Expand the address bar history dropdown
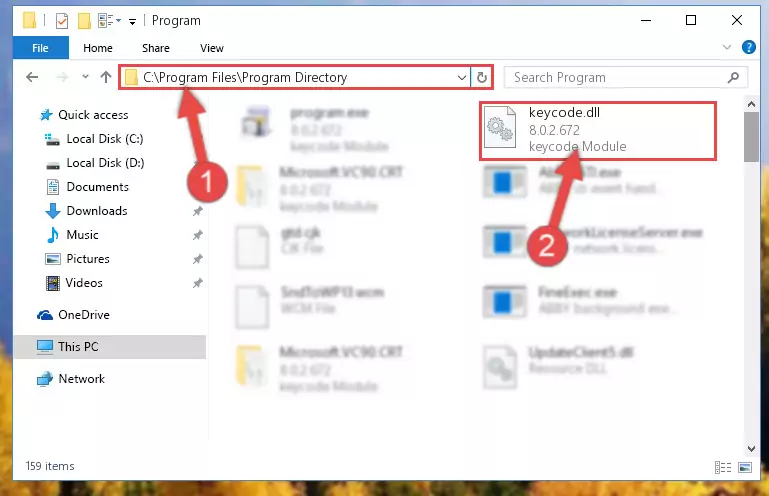The width and height of the screenshot is (769, 496). coord(461,78)
